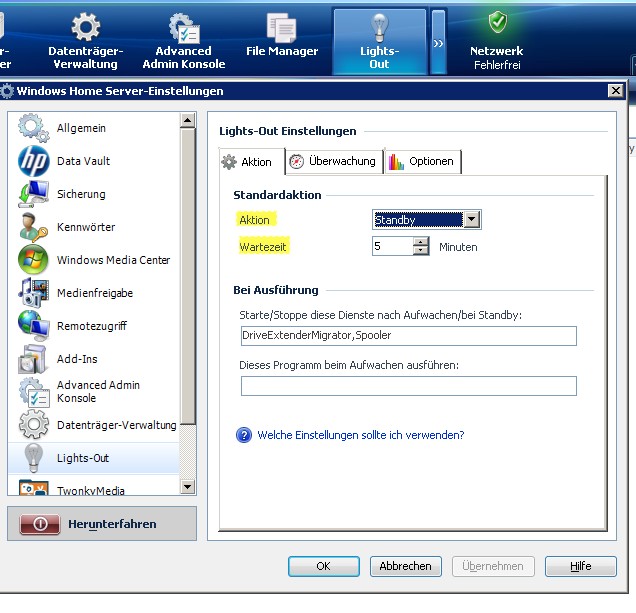Open Medienfreigabe settings label
The image size is (636, 613).
95,293
